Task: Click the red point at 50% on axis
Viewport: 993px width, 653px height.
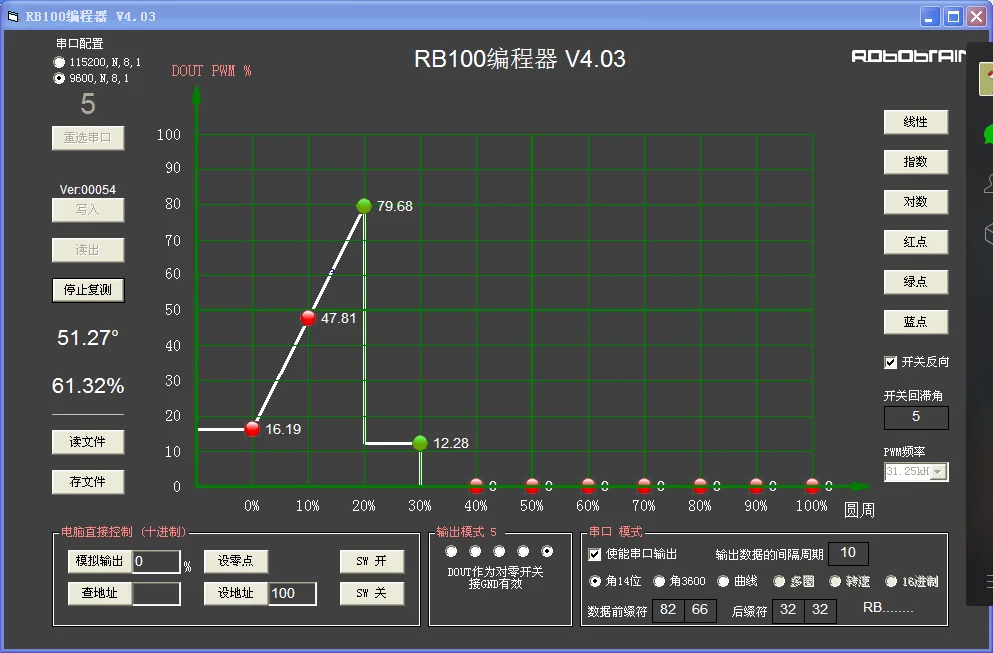Action: [532, 486]
